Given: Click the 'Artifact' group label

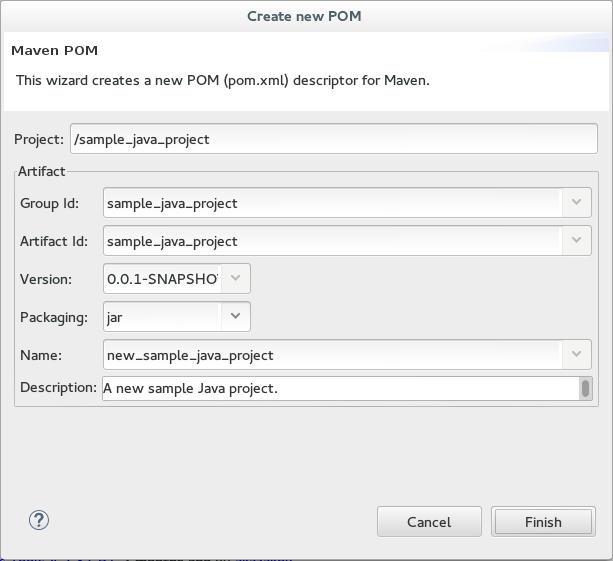Looking at the screenshot, I should coord(41,171).
